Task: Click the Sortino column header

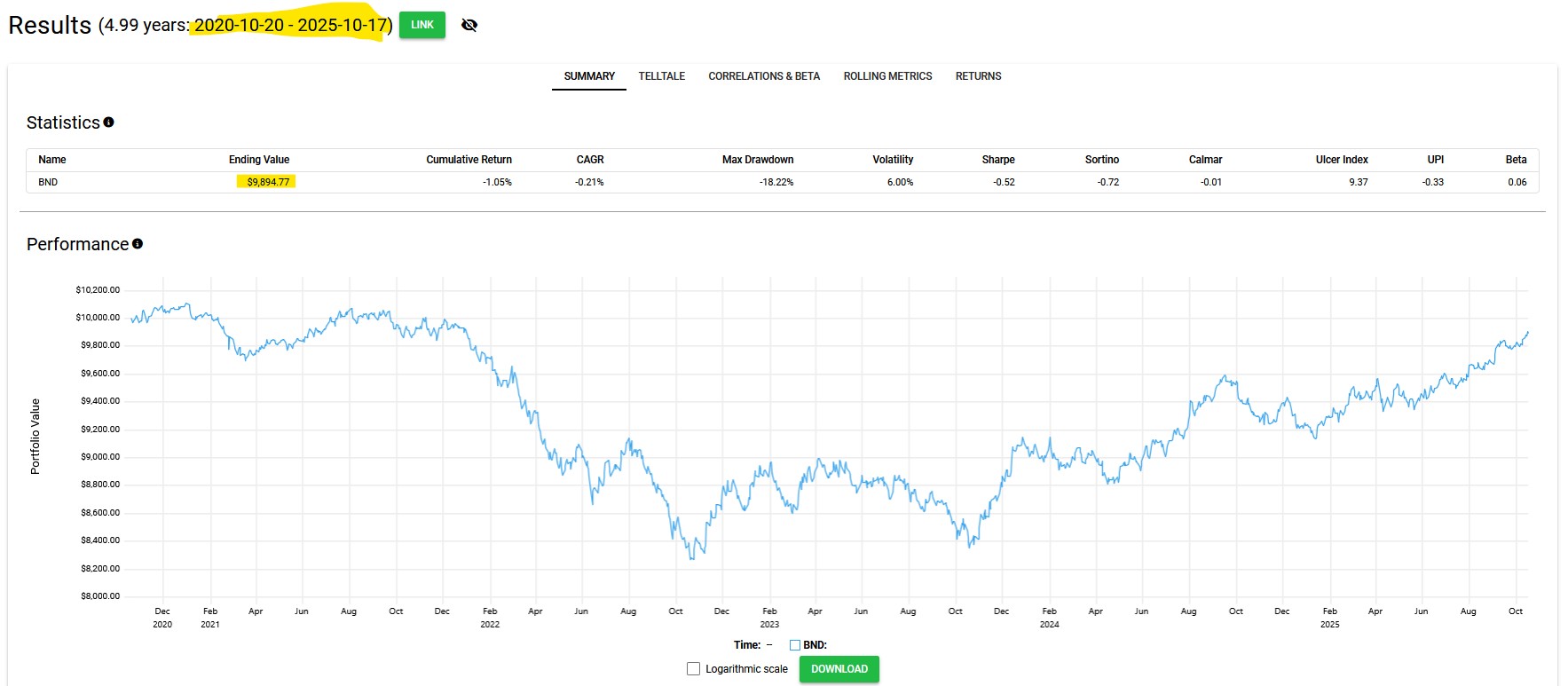Action: pyautogui.click(x=1102, y=160)
